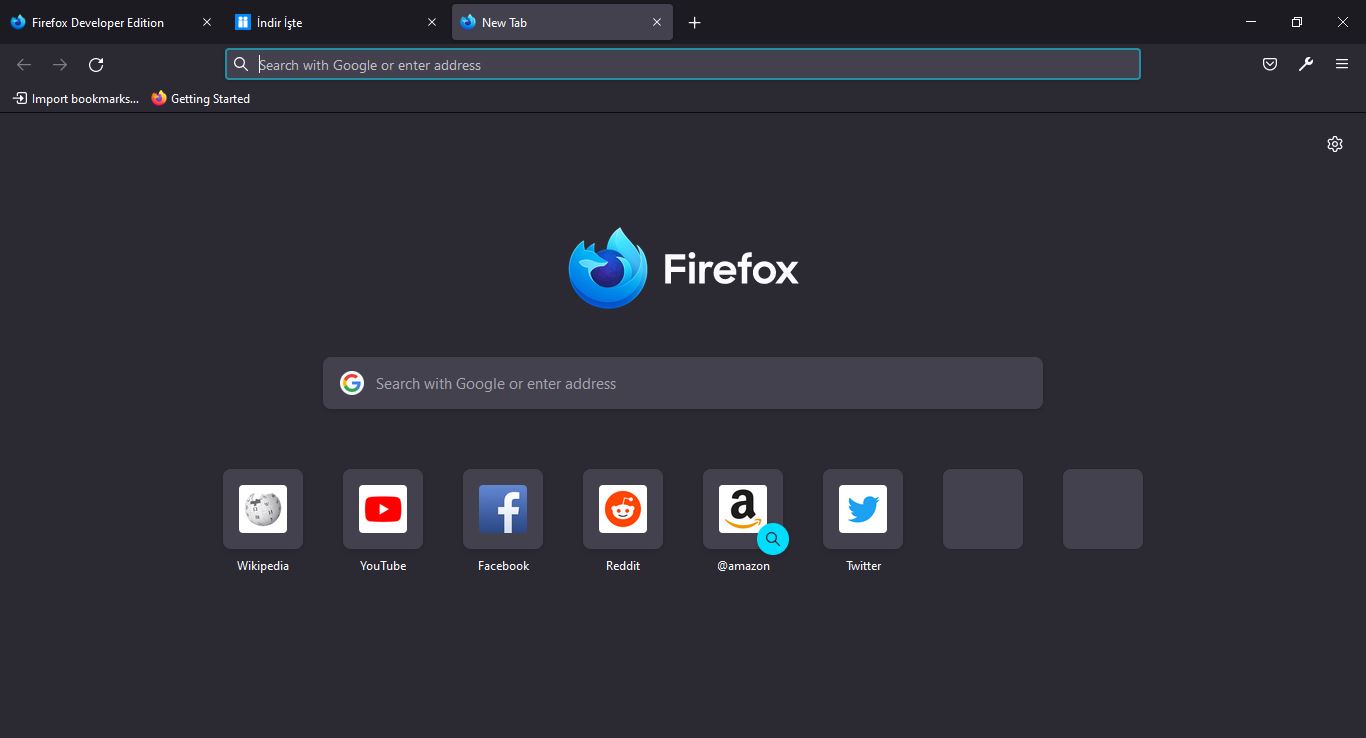1366x738 pixels.
Task: Click the first empty shortcut tile
Action: (983, 509)
